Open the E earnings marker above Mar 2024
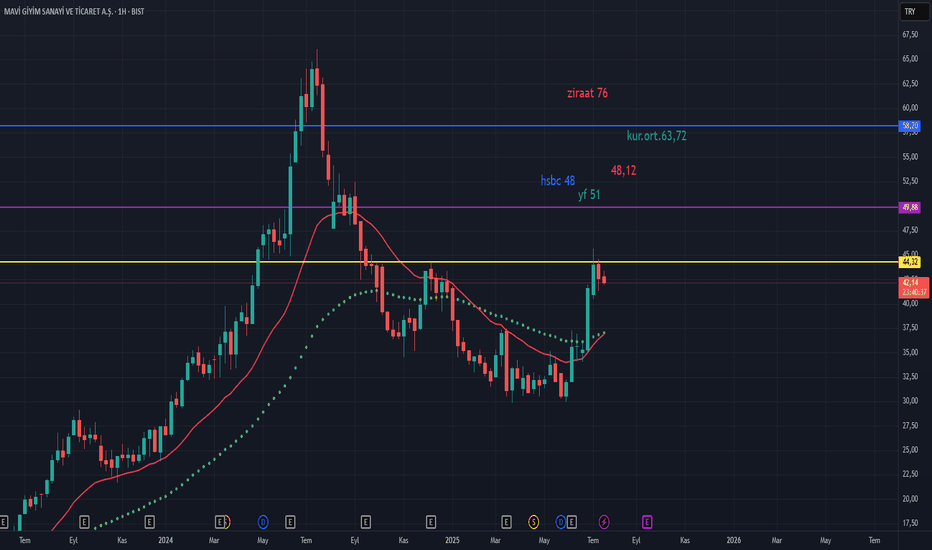The height and width of the screenshot is (550, 932). pos(219,522)
